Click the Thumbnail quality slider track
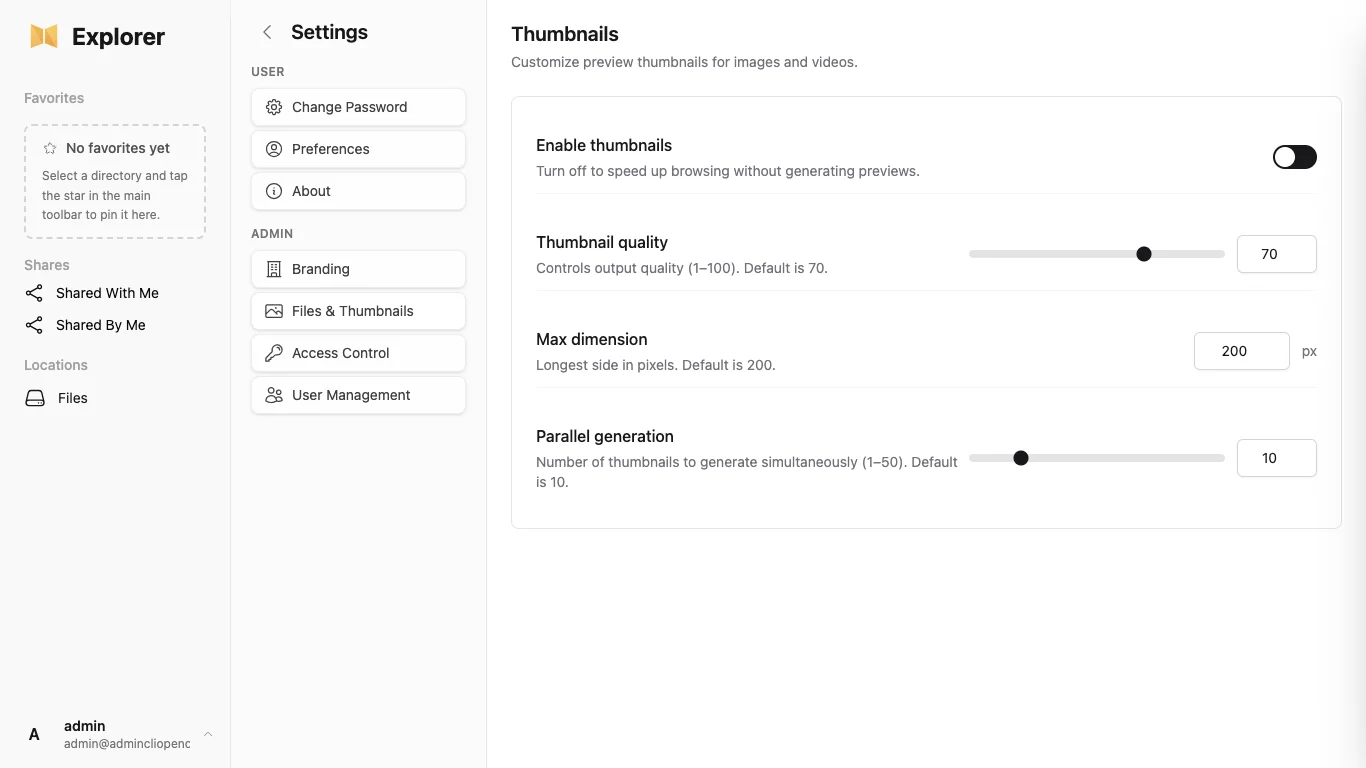Screen dimensions: 1366x768 point(1096,254)
